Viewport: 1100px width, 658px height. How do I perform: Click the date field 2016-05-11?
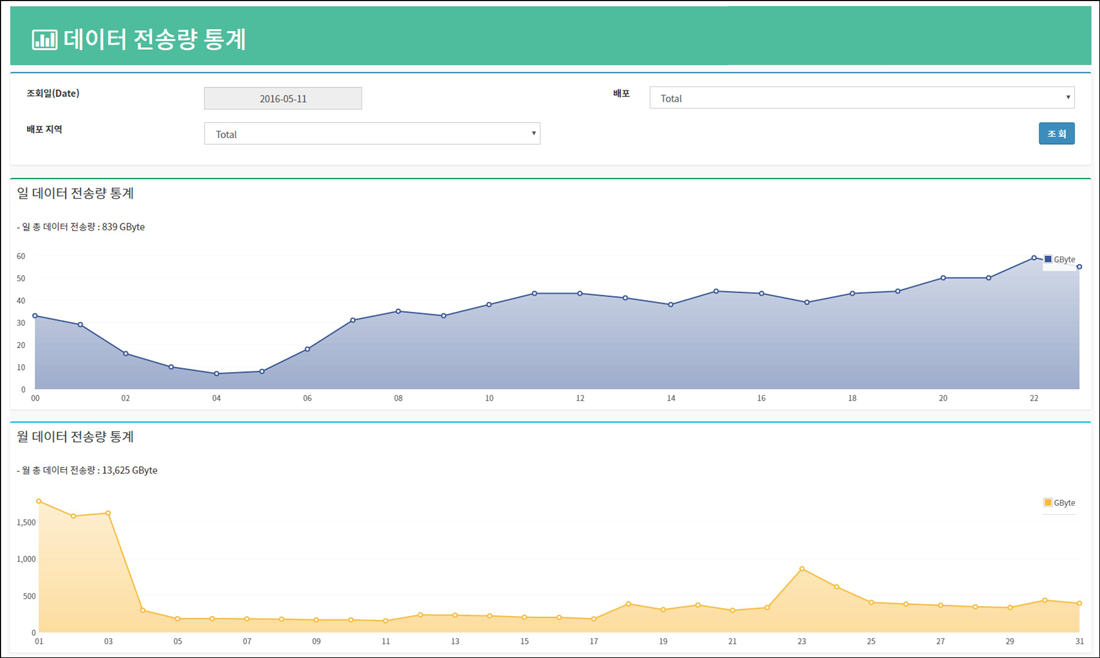(283, 99)
